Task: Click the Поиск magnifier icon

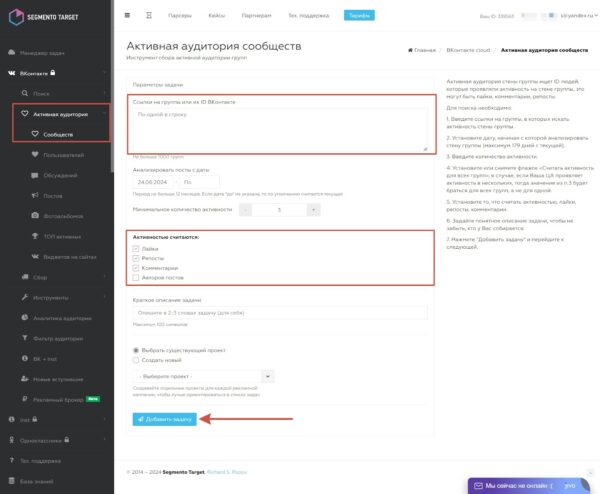Action: pyautogui.click(x=25, y=93)
